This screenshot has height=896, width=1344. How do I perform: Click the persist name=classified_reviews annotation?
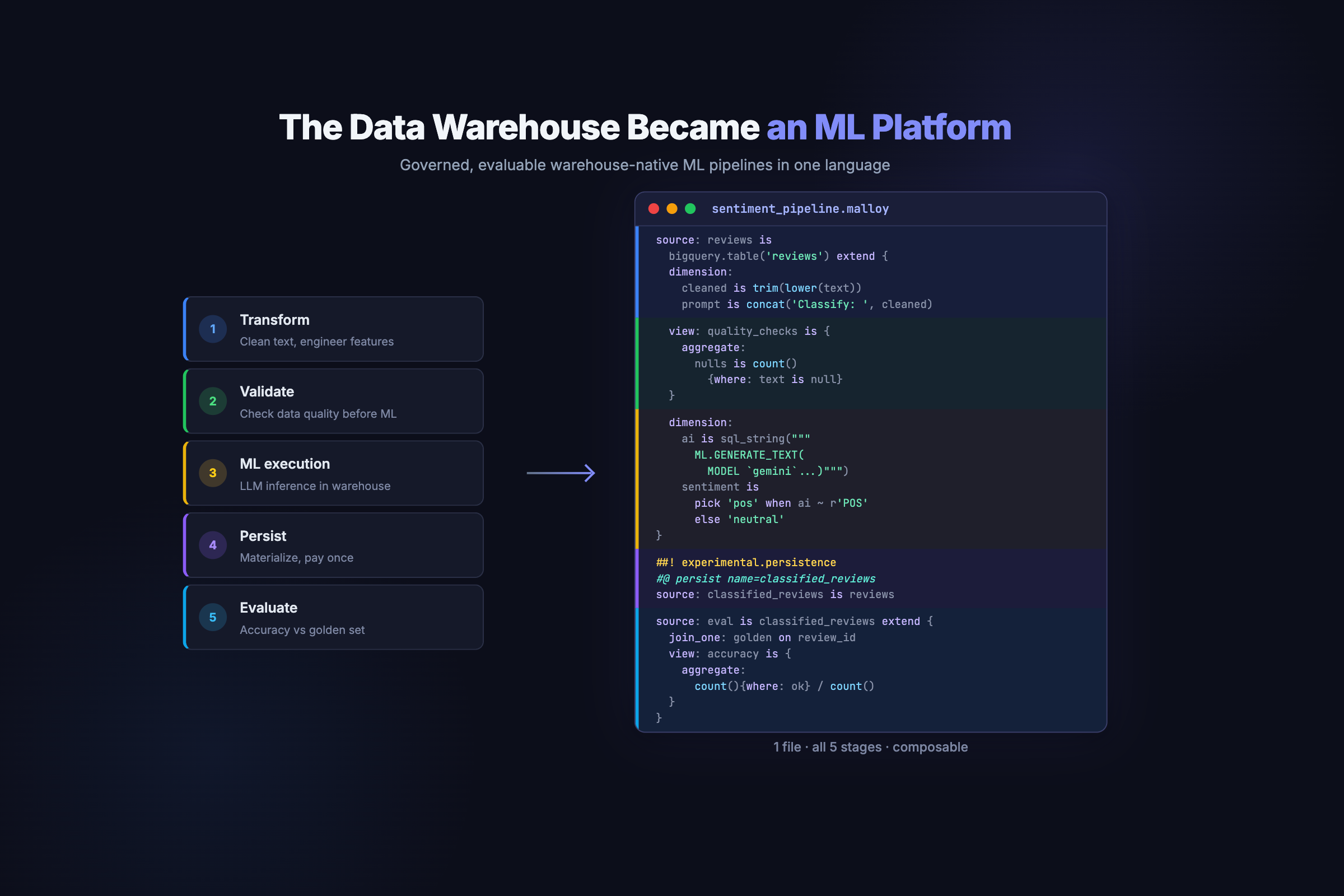coord(766,579)
